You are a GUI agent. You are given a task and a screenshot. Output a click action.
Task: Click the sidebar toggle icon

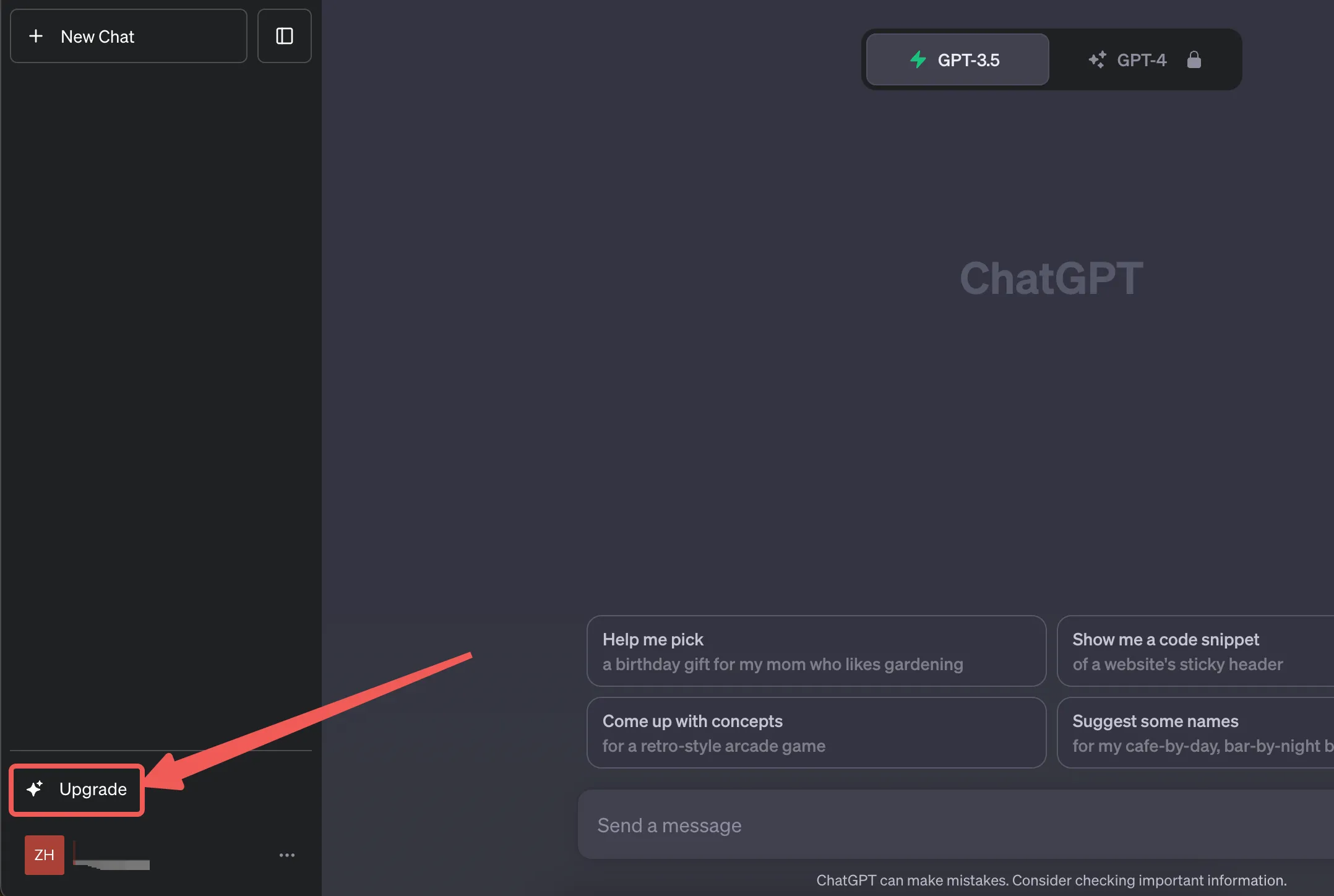click(285, 36)
